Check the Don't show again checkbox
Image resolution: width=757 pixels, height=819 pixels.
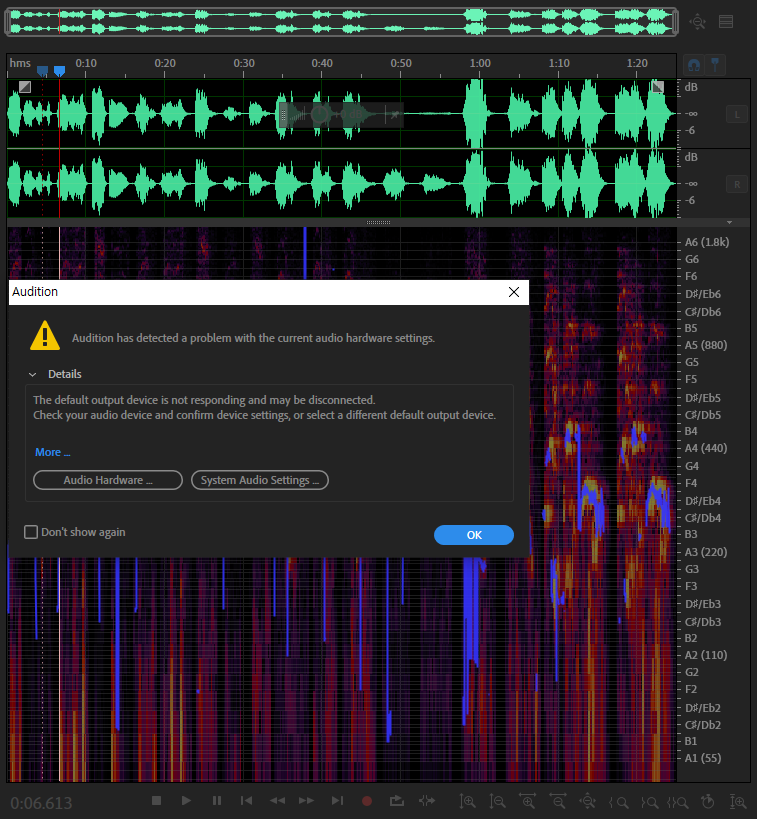pyautogui.click(x=31, y=532)
